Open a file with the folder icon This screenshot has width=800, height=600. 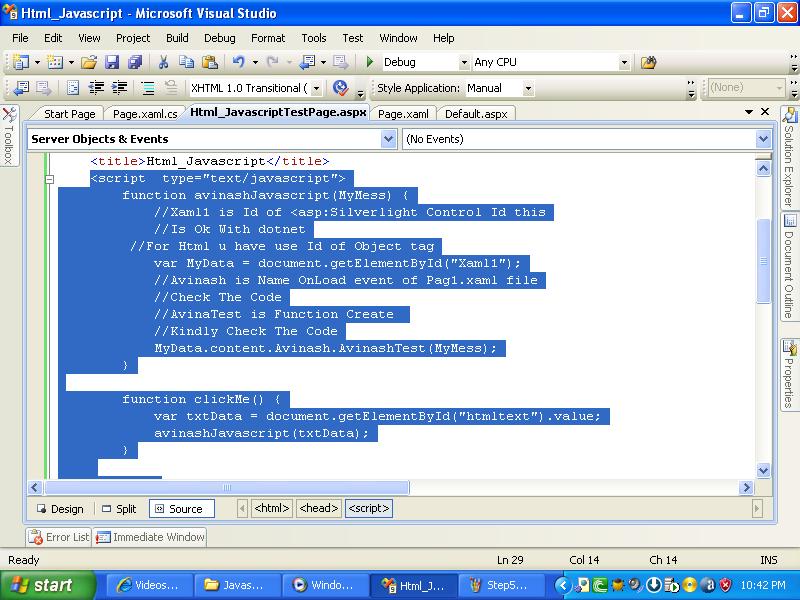click(89, 62)
